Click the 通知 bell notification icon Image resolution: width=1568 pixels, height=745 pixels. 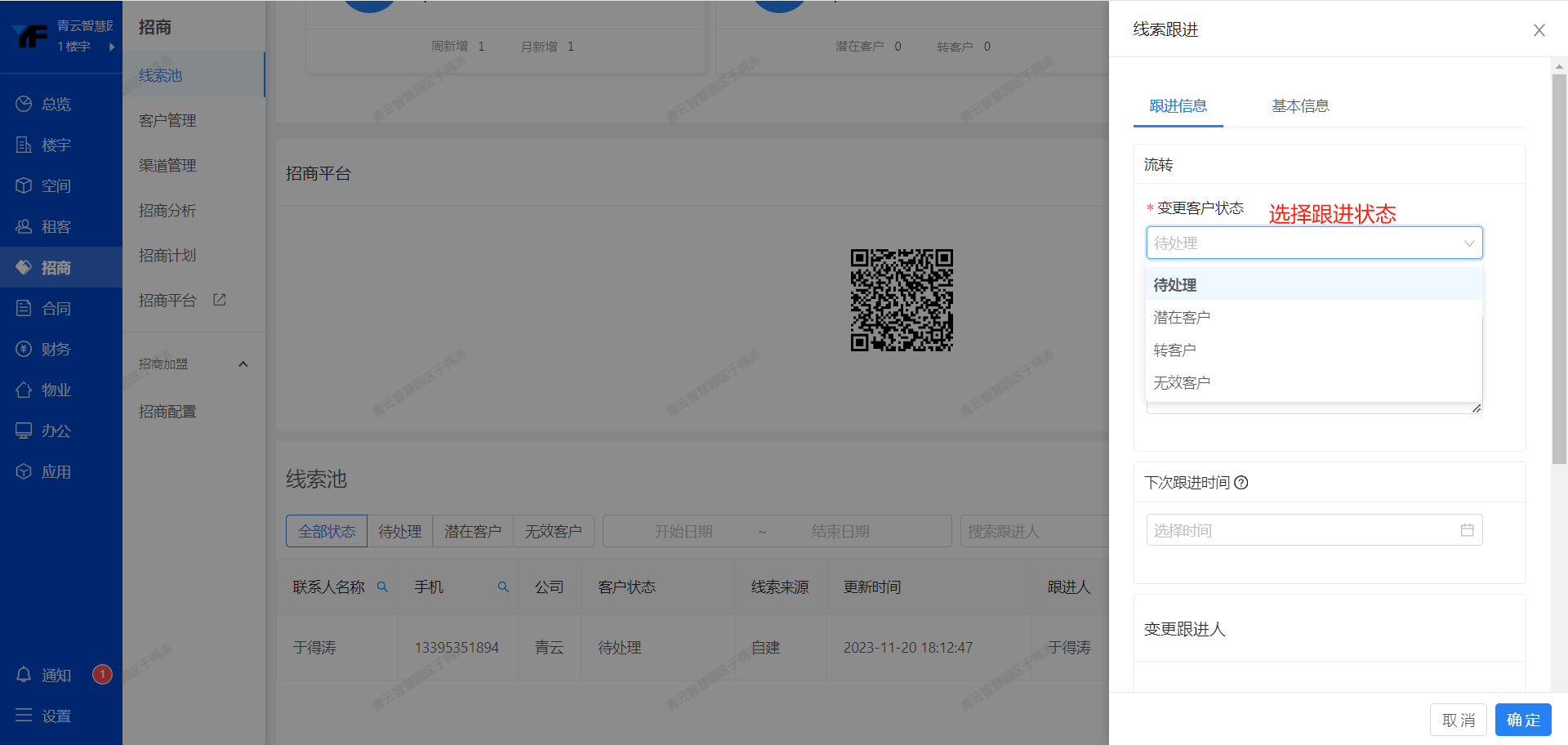[x=24, y=675]
